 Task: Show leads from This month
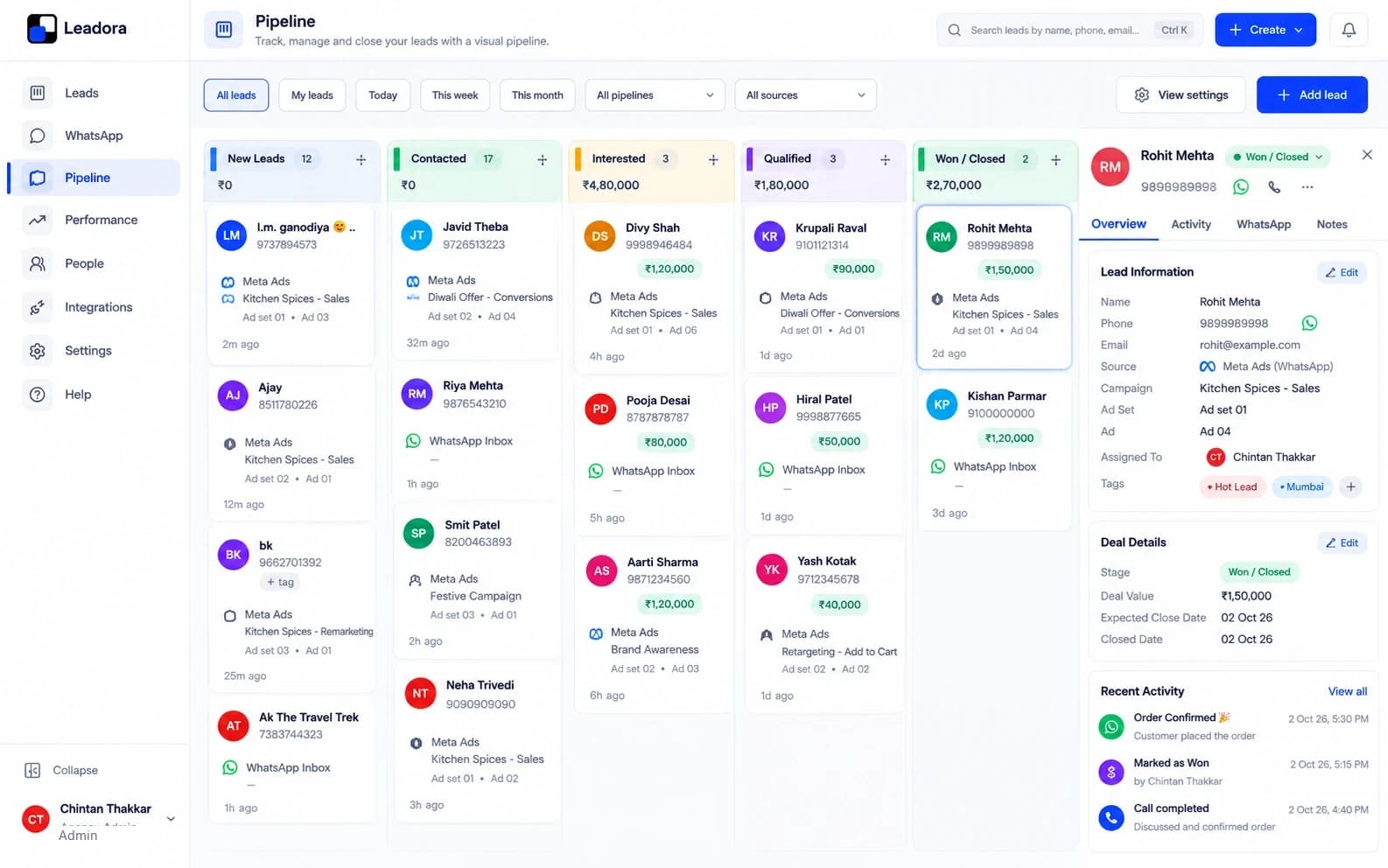[537, 95]
